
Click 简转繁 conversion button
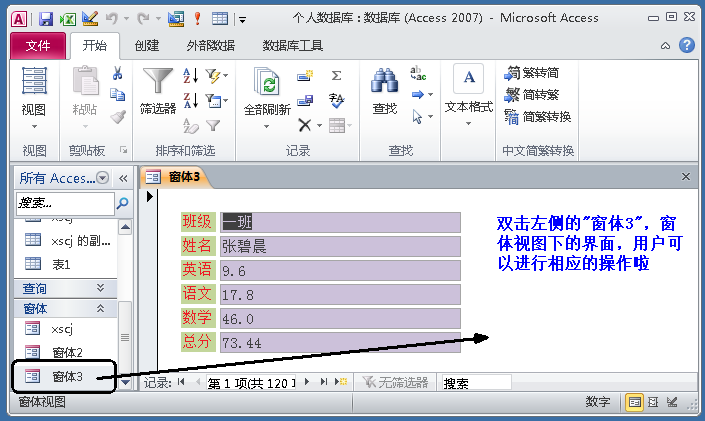(532, 94)
